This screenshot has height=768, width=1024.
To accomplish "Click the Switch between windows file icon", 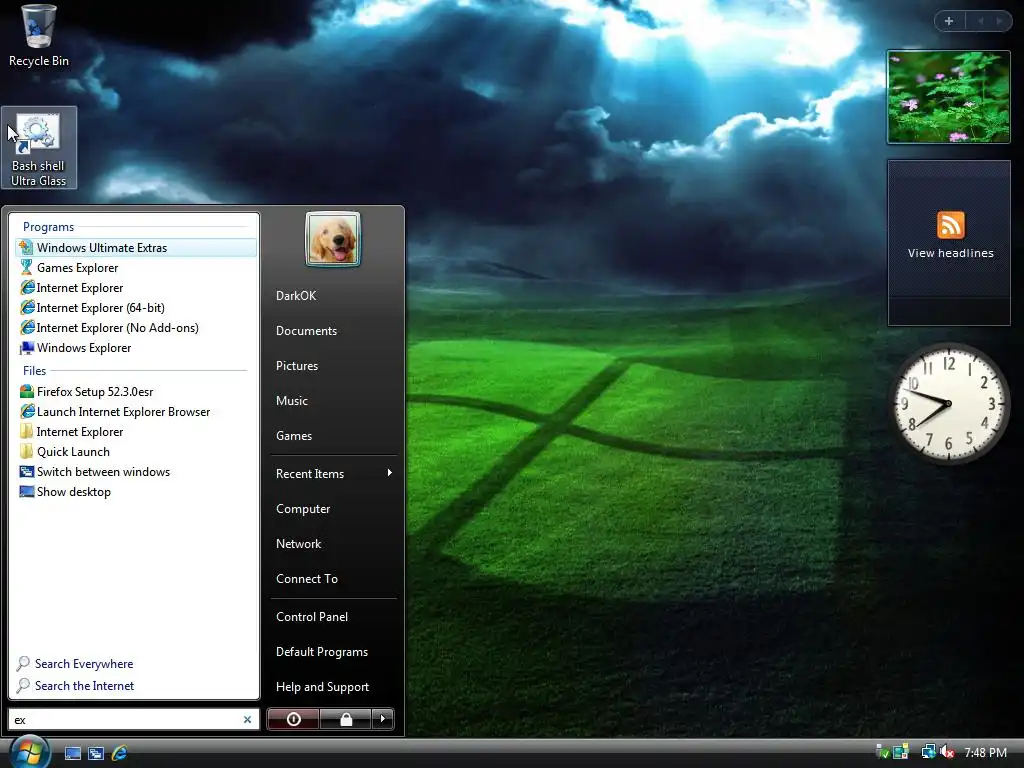I will (26, 472).
